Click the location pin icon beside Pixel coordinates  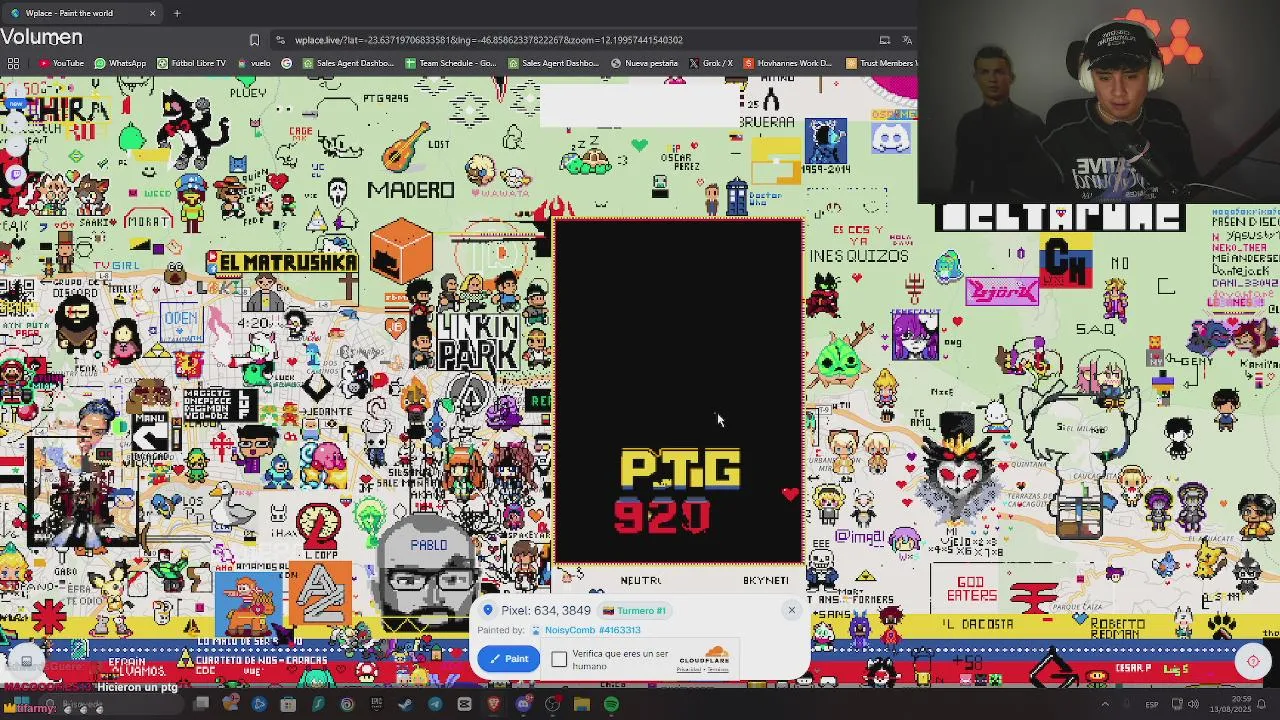coord(488,610)
